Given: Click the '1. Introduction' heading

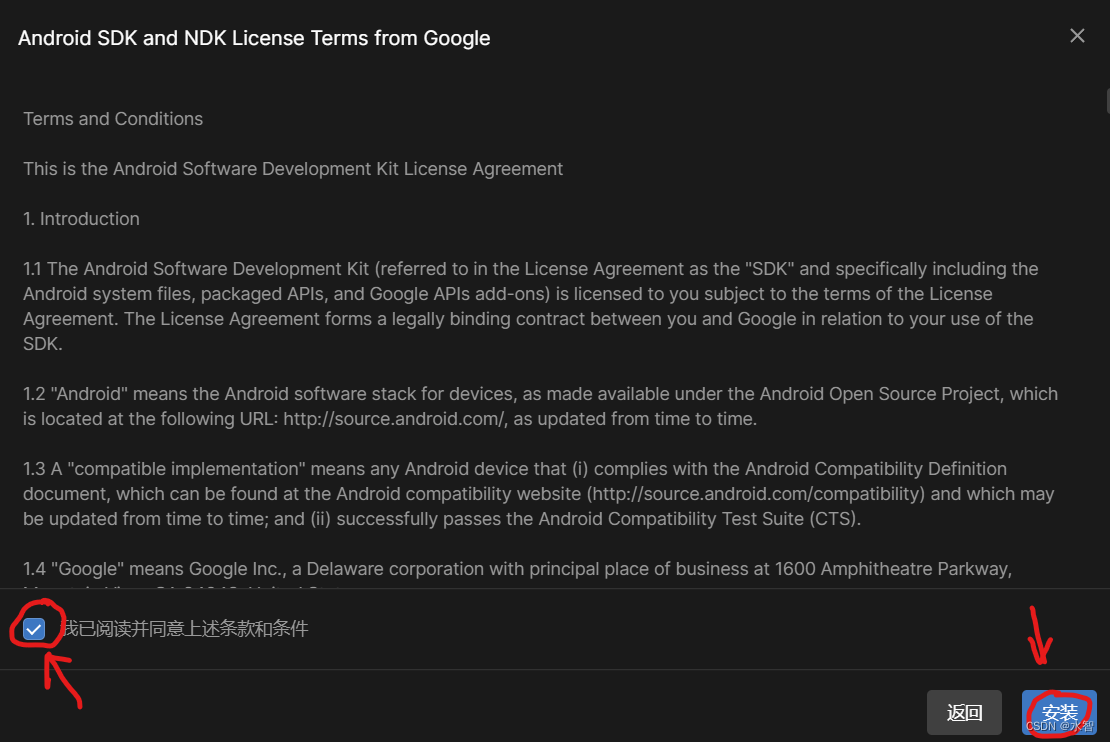Looking at the screenshot, I should tap(81, 219).
